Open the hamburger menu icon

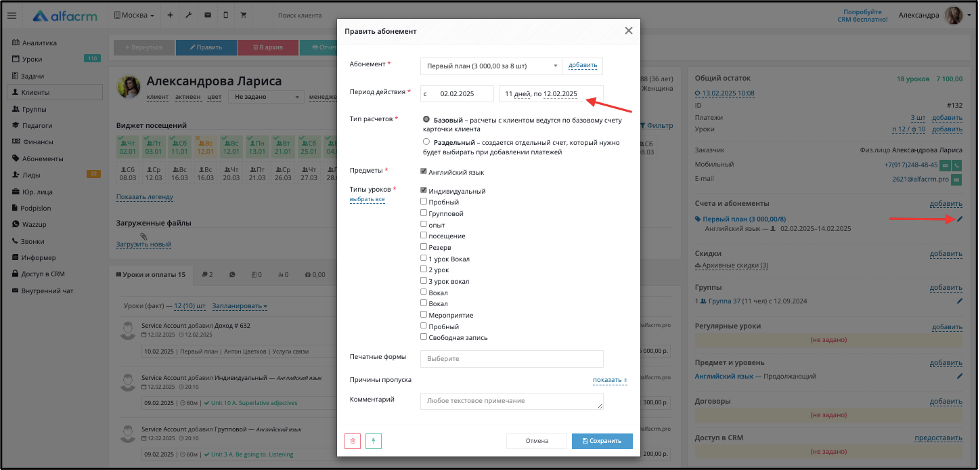[11, 16]
